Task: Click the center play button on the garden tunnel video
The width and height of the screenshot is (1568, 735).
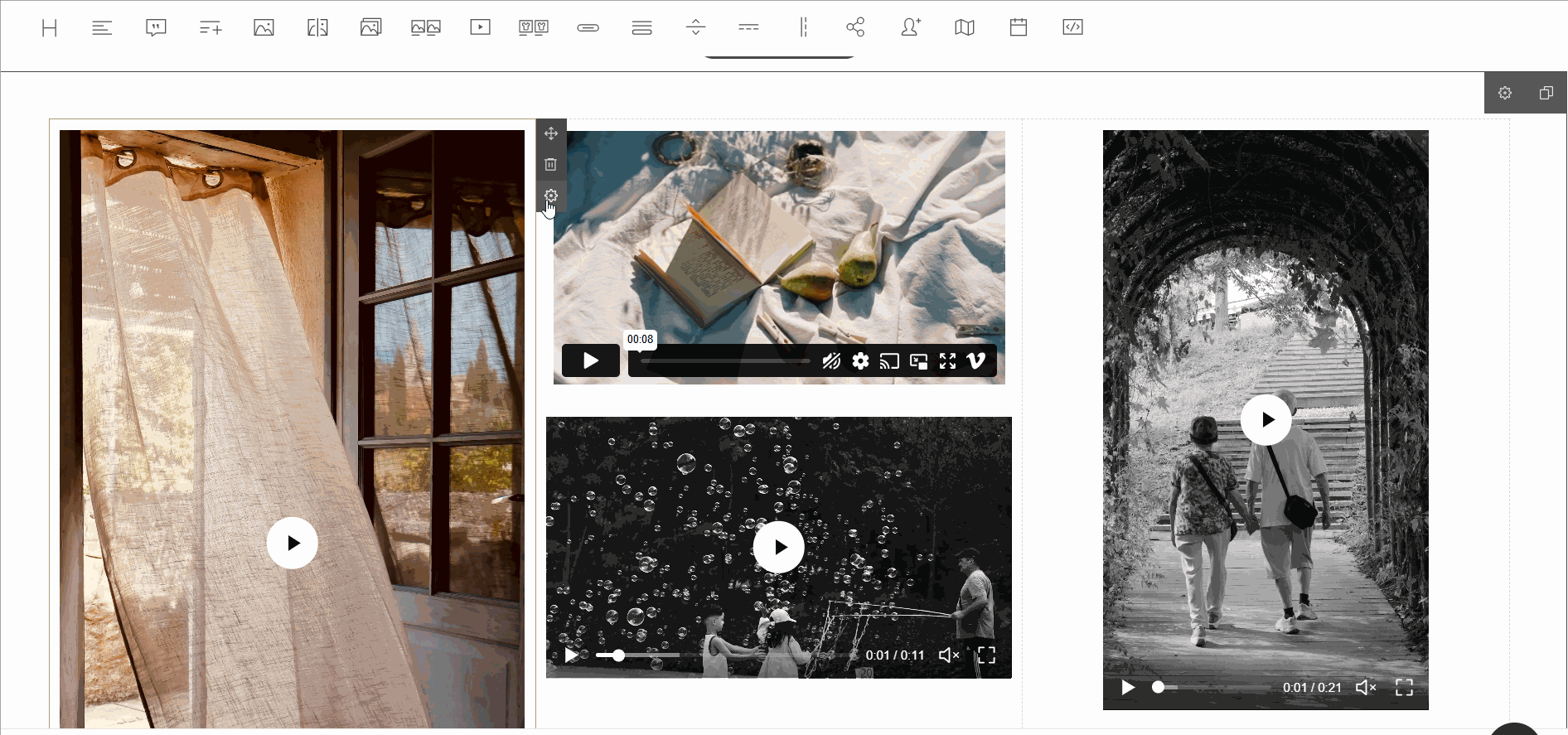Action: pos(1266,420)
